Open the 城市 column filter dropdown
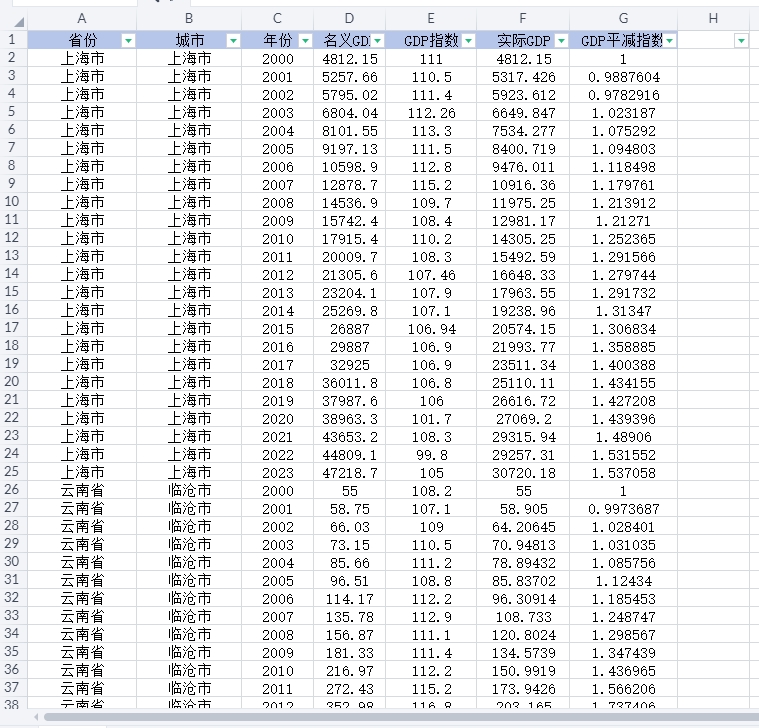Image resolution: width=759 pixels, height=728 pixels. 233,41
